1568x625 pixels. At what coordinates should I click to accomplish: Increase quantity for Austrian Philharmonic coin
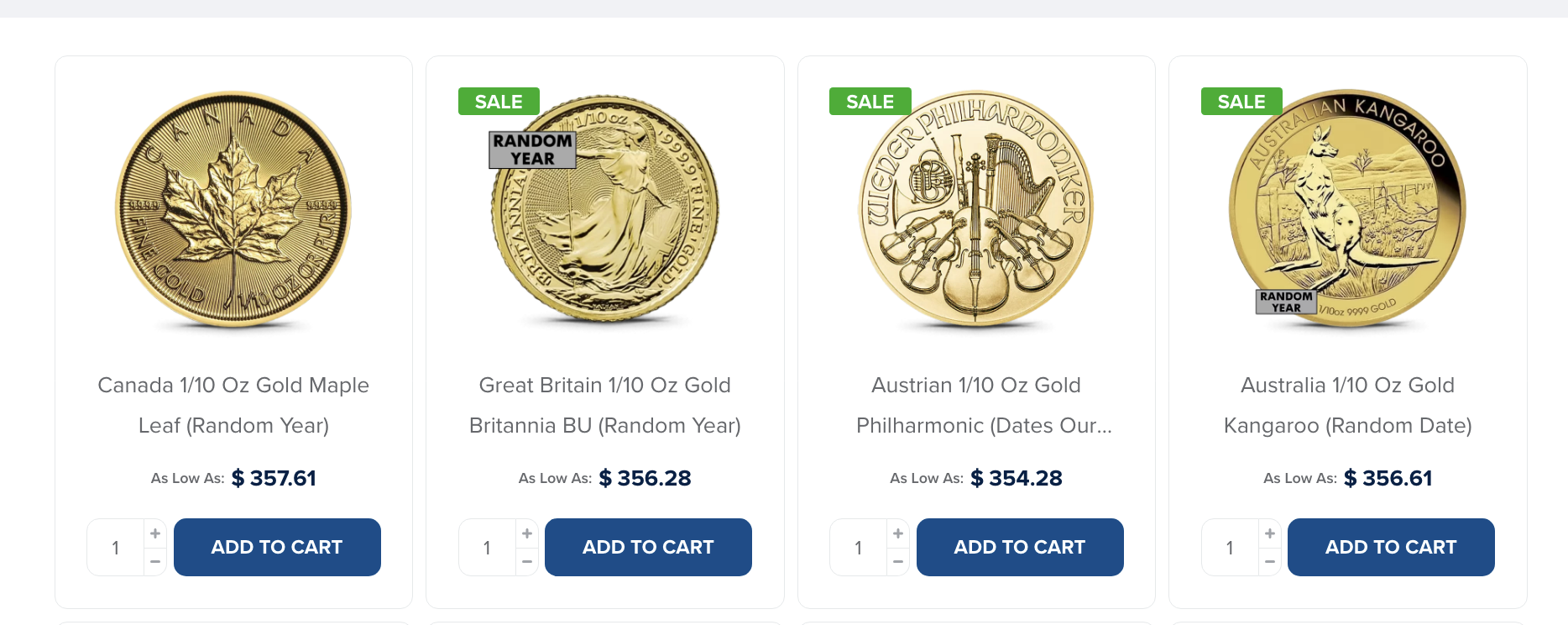[898, 533]
